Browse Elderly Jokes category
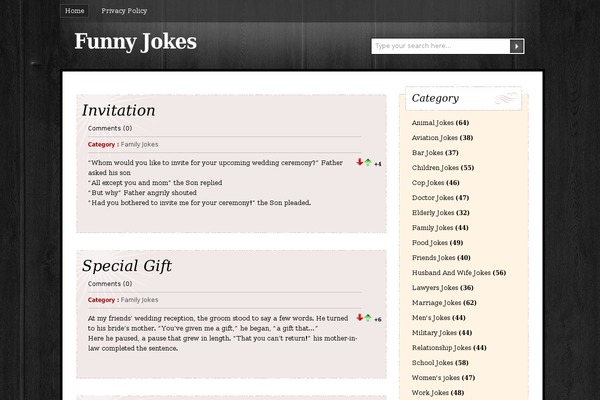The width and height of the screenshot is (600, 400). [x=433, y=213]
